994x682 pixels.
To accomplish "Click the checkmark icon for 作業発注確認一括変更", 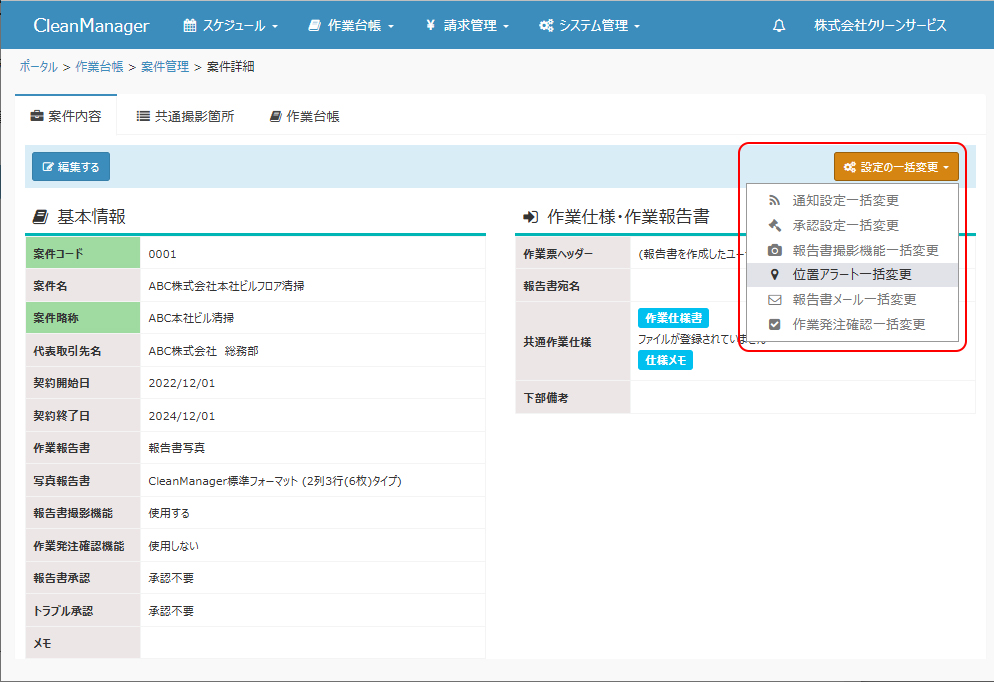I will [774, 325].
